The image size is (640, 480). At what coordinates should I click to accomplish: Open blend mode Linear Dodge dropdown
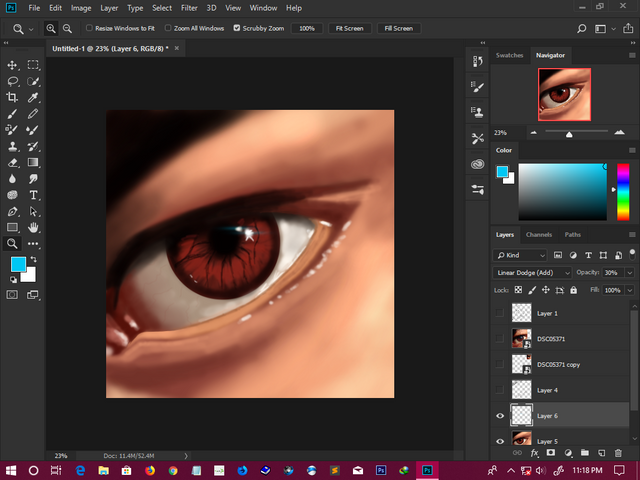[x=532, y=273]
